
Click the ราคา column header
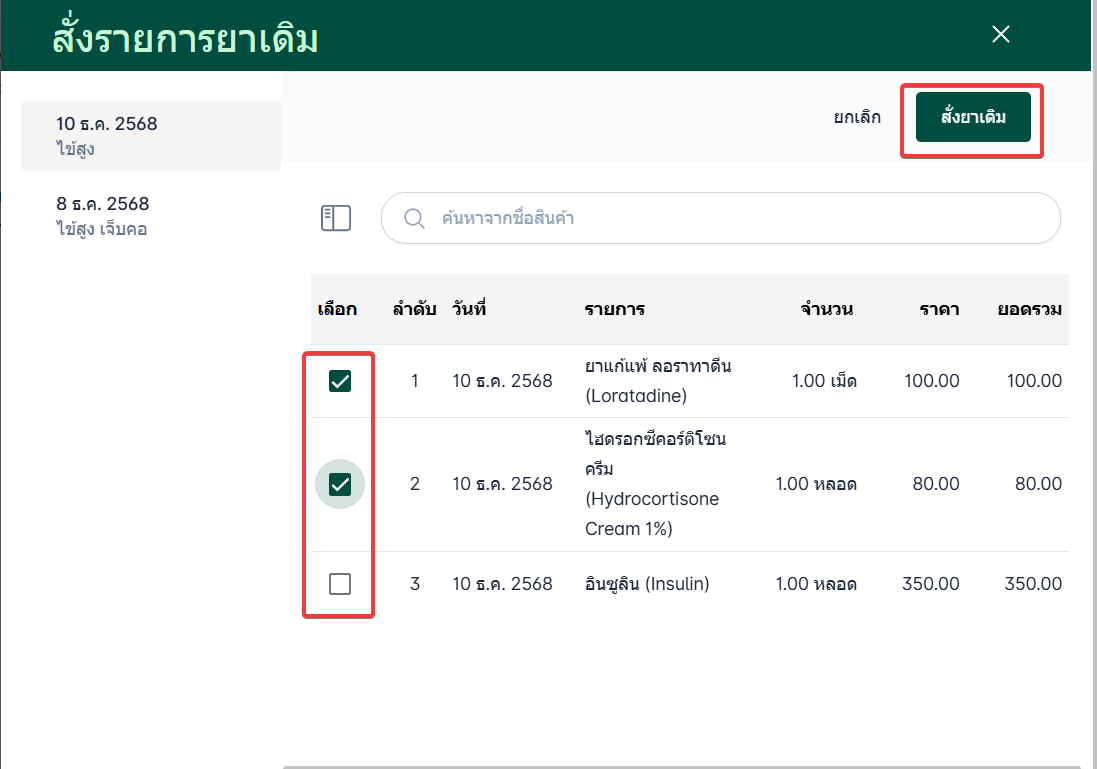939,309
